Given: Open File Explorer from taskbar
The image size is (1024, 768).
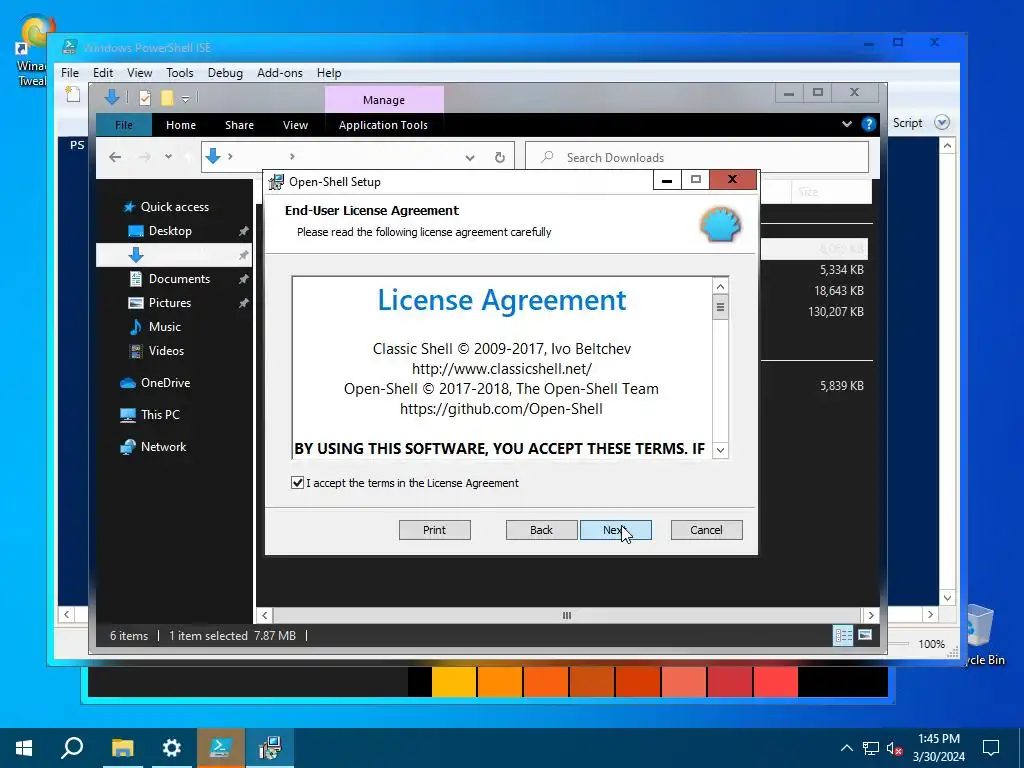Looking at the screenshot, I should click(x=122, y=748).
